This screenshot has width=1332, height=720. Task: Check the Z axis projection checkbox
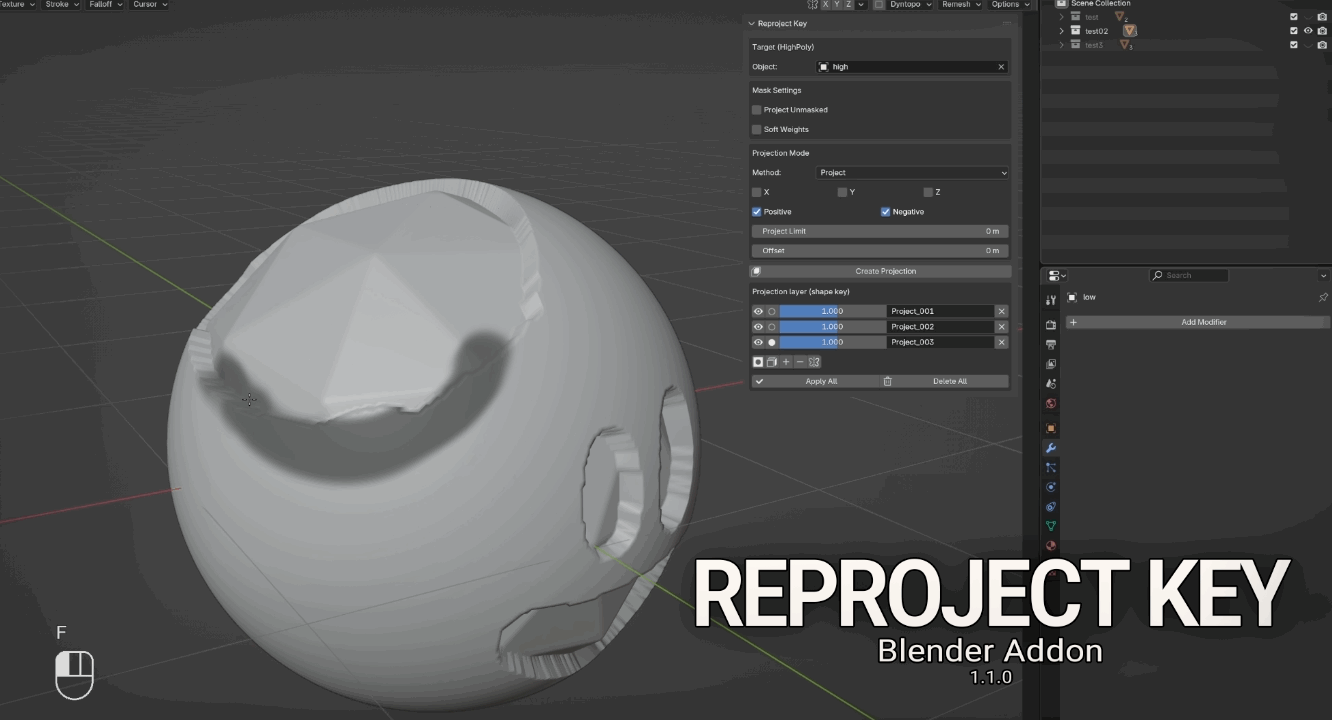929,192
